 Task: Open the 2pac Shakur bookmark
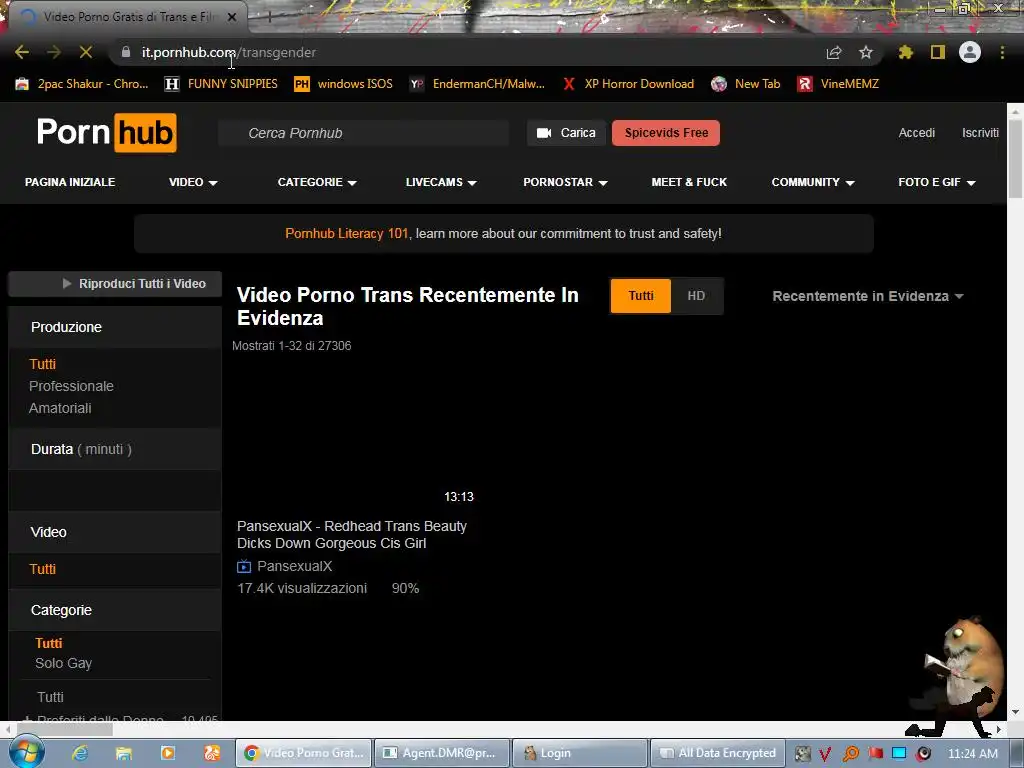82,84
